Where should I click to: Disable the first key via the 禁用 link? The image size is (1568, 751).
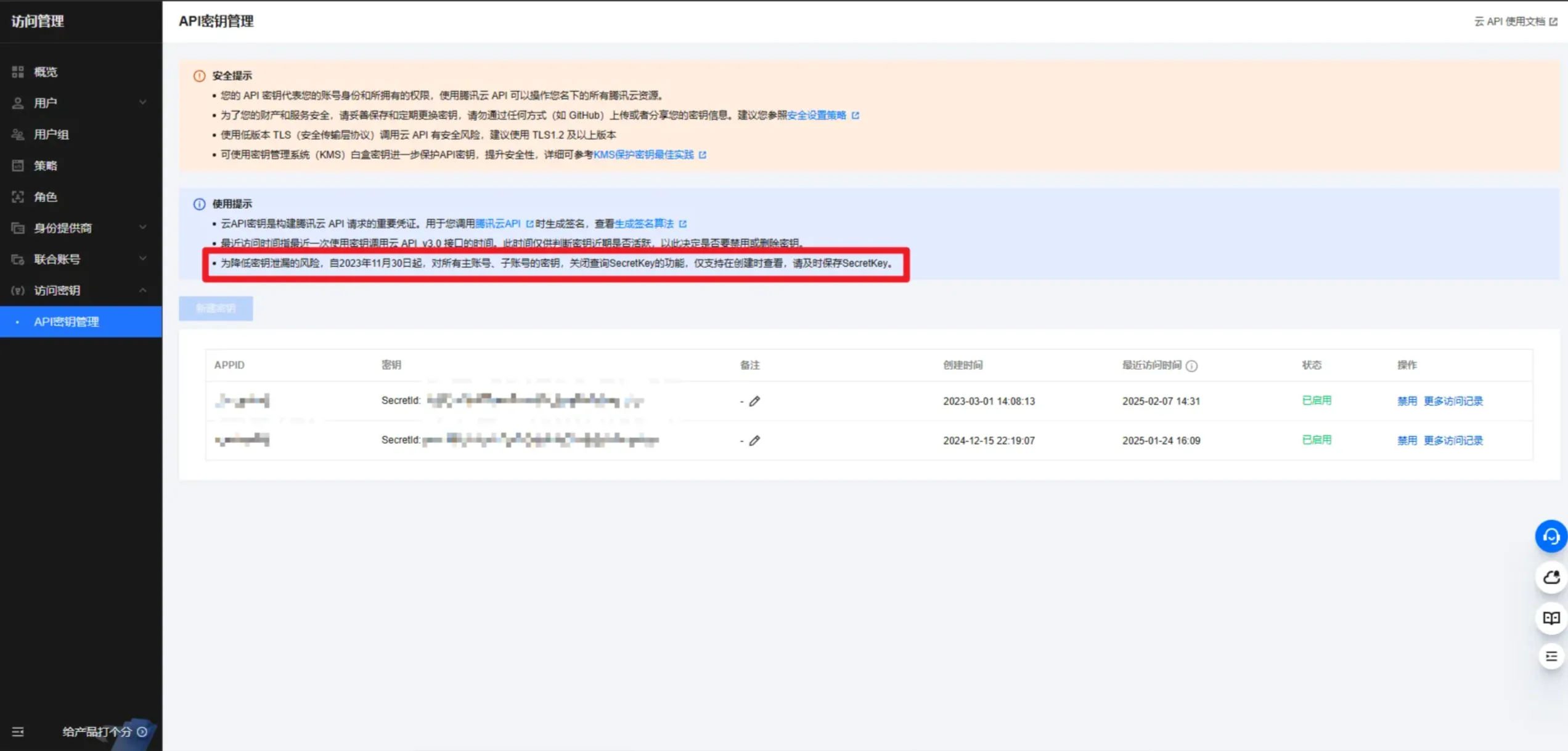pos(1407,401)
